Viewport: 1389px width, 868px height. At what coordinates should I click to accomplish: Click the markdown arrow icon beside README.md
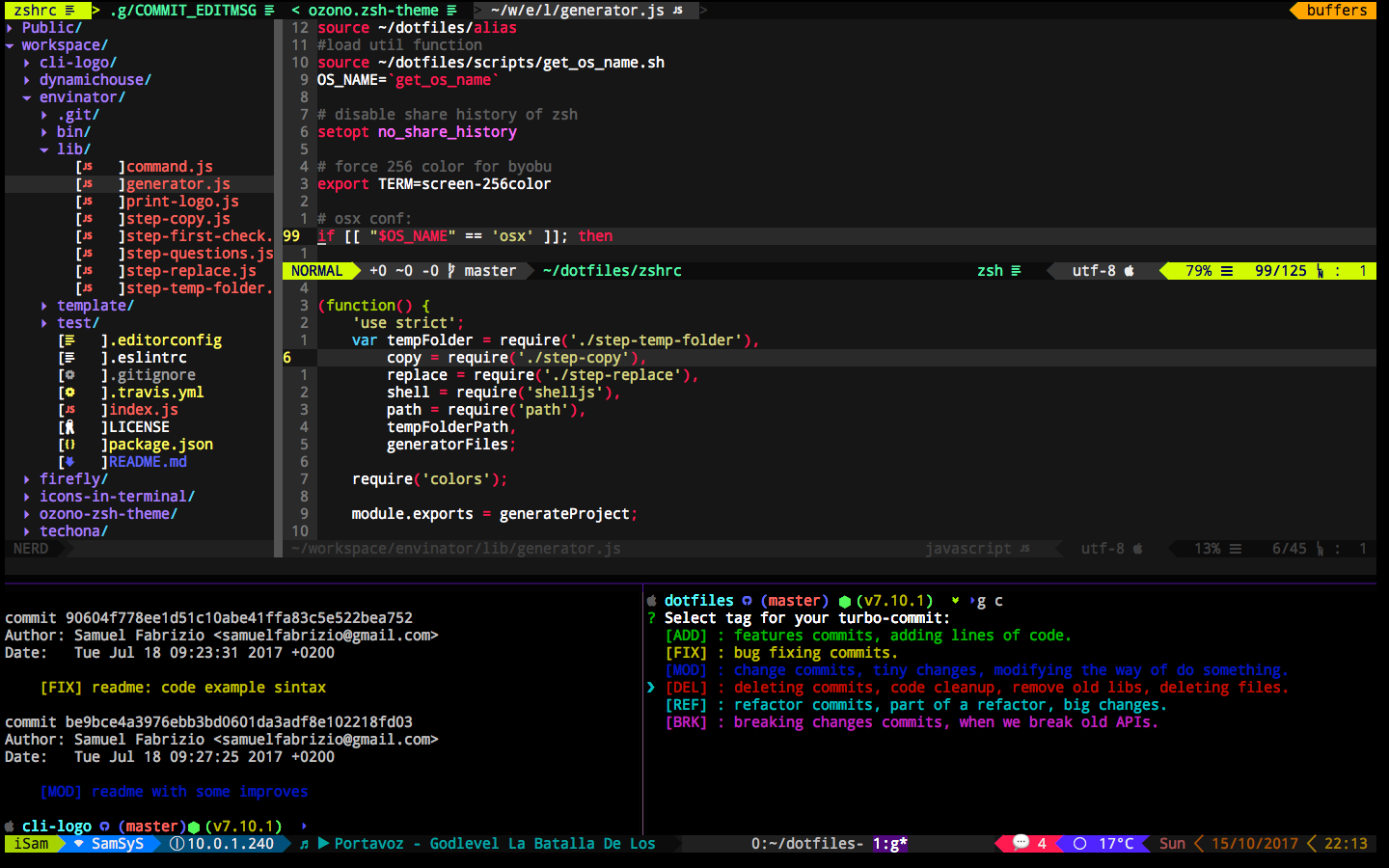coord(69,462)
